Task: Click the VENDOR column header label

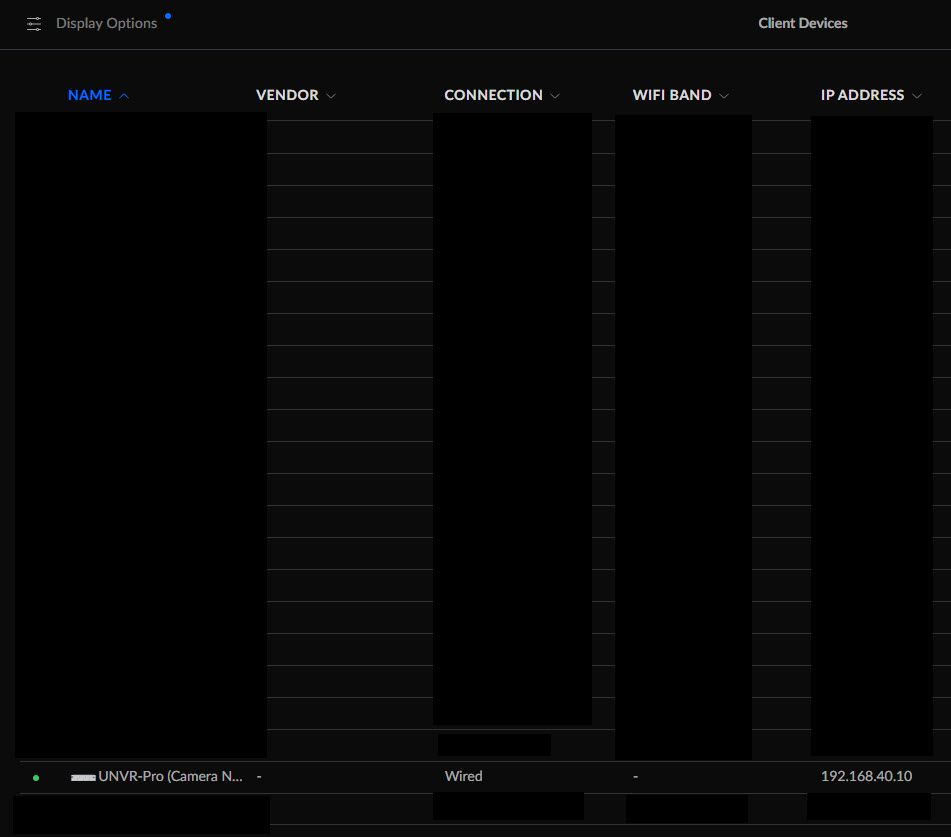Action: 287,95
